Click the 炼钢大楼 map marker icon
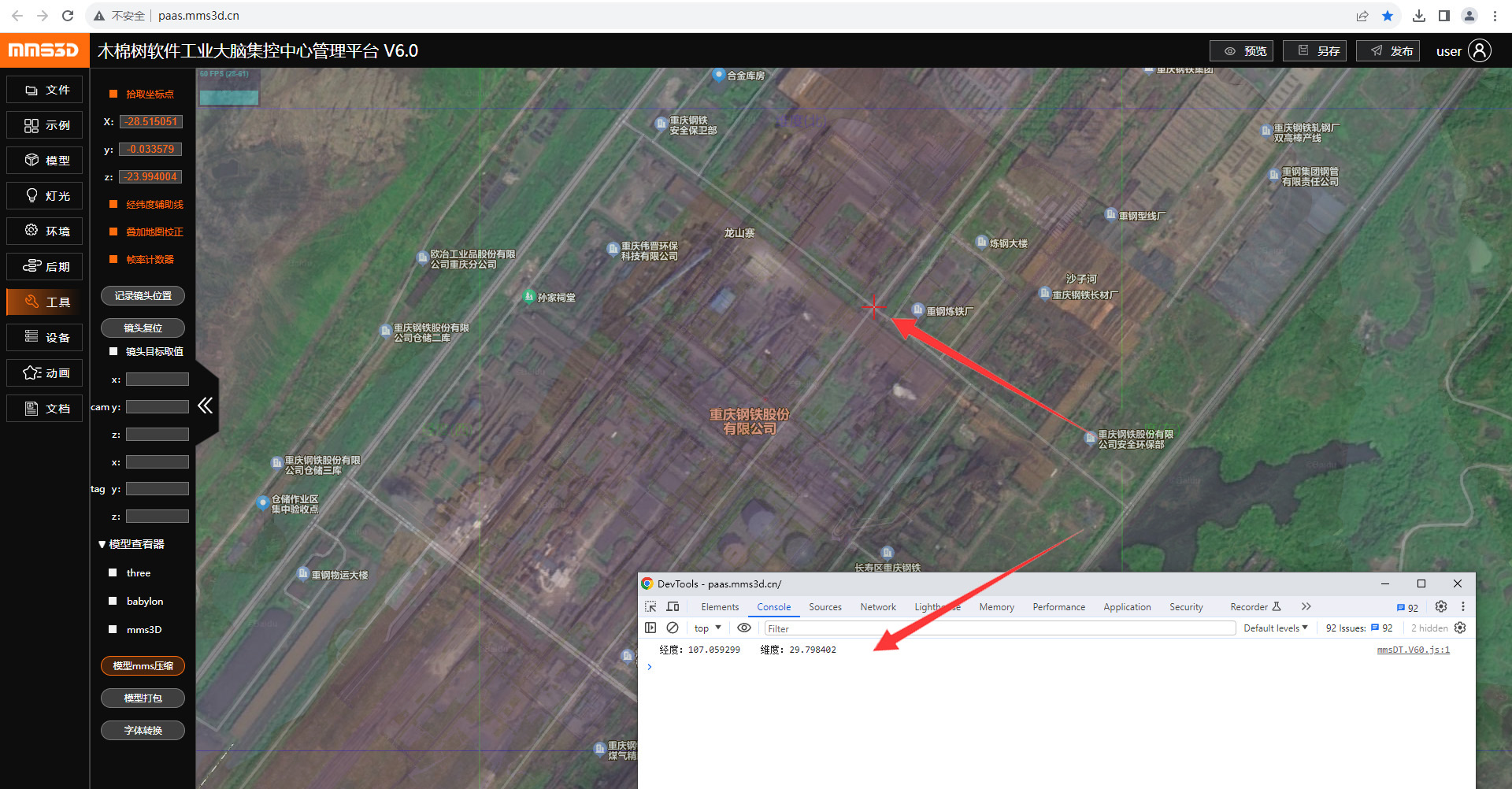 (x=982, y=242)
